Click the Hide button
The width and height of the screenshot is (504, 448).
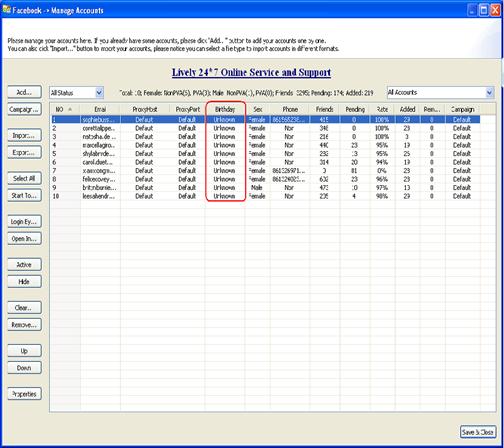[25, 282]
